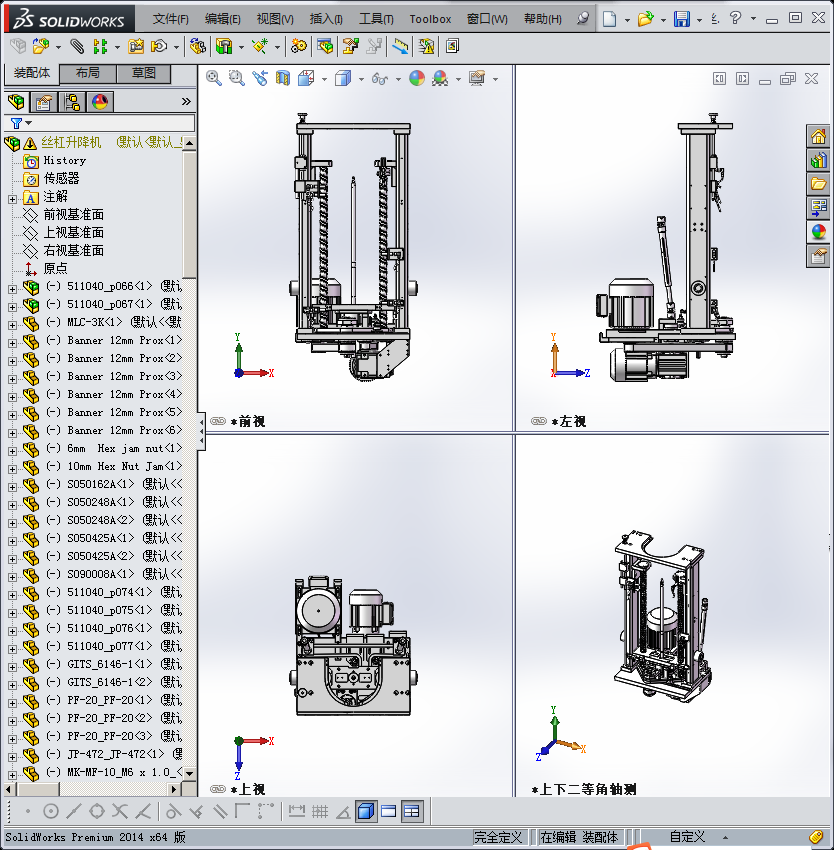
Task: Toggle link views icon beside 前视 label
Action: point(217,422)
